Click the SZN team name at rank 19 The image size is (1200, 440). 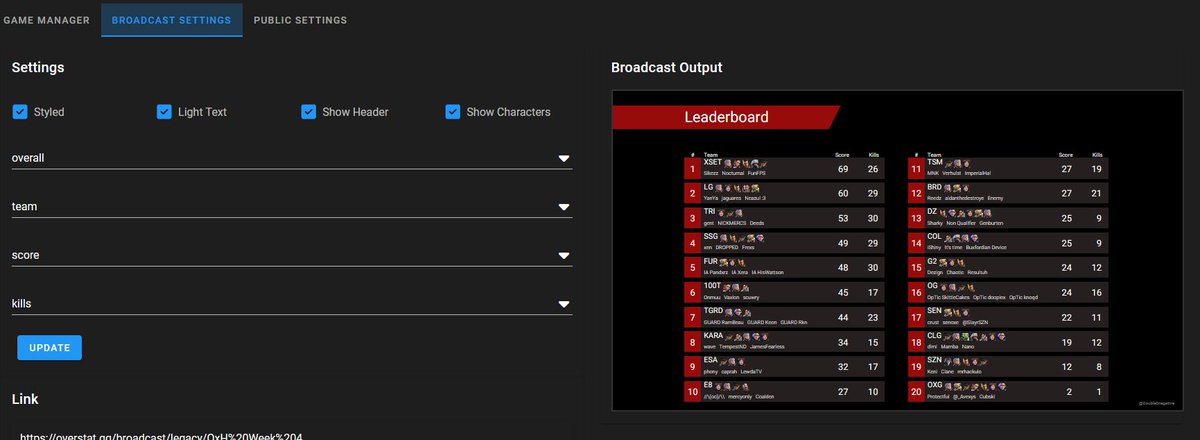[x=935, y=359]
